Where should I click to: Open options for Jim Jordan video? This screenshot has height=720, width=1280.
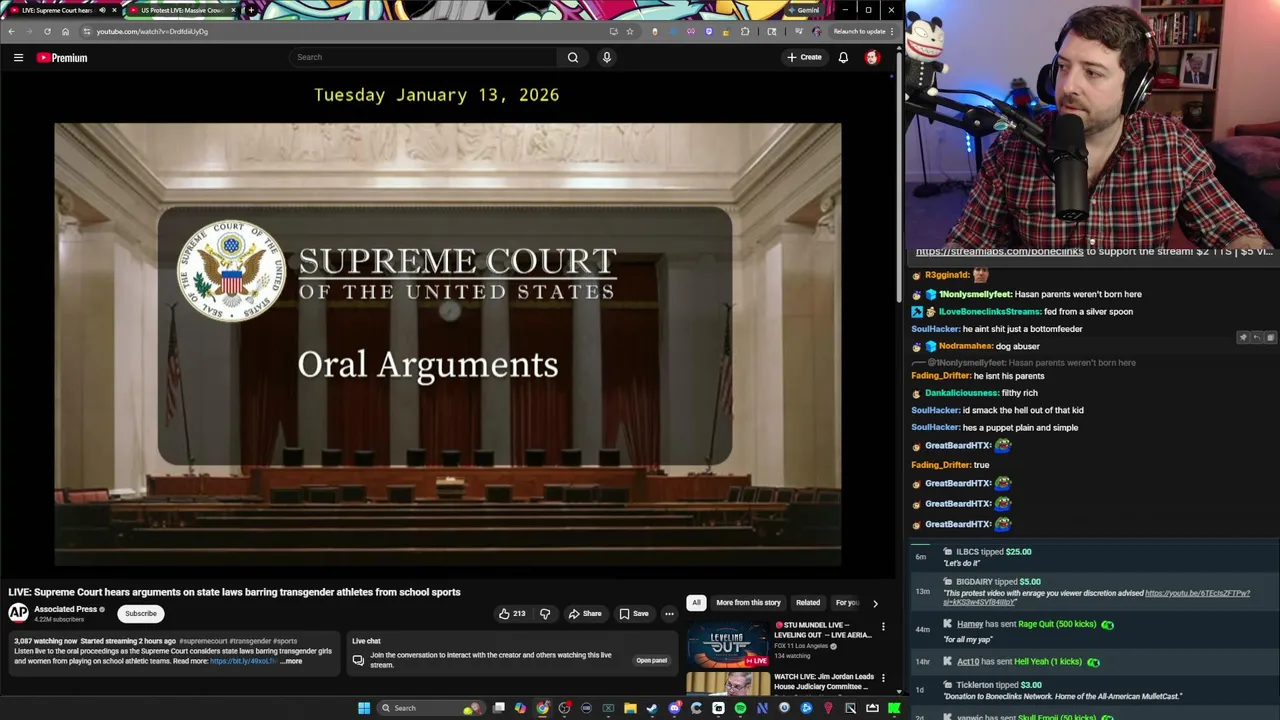click(x=883, y=677)
